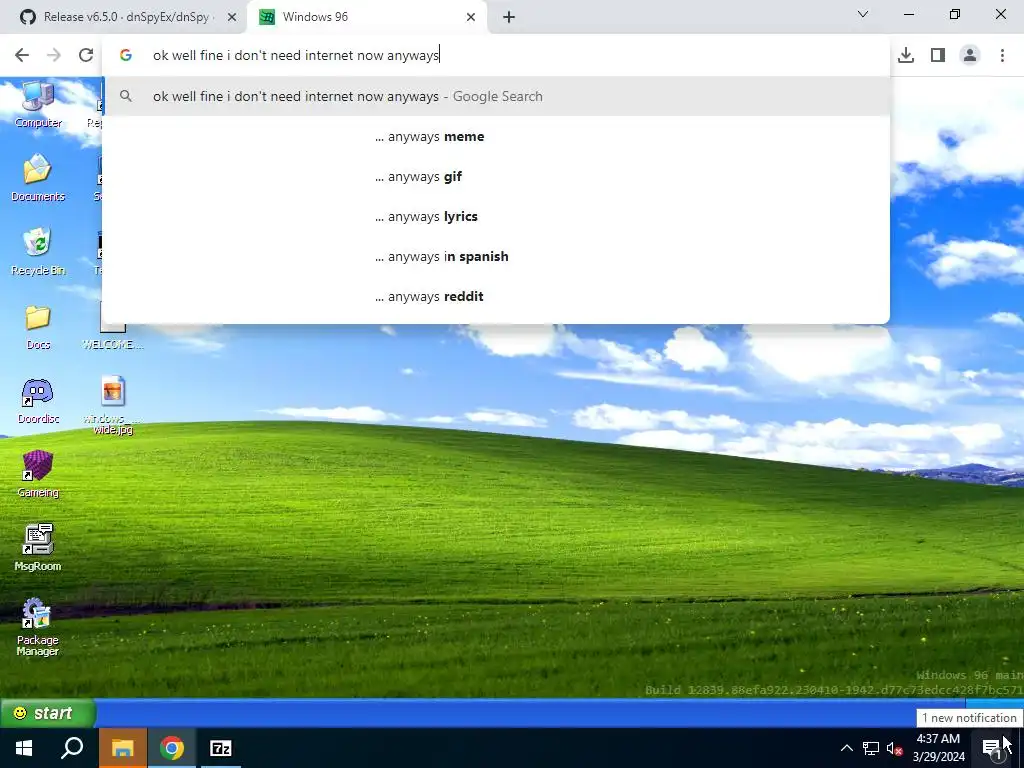This screenshot has width=1024, height=768.
Task: Open the Chrome profile avatar
Action: [x=970, y=55]
